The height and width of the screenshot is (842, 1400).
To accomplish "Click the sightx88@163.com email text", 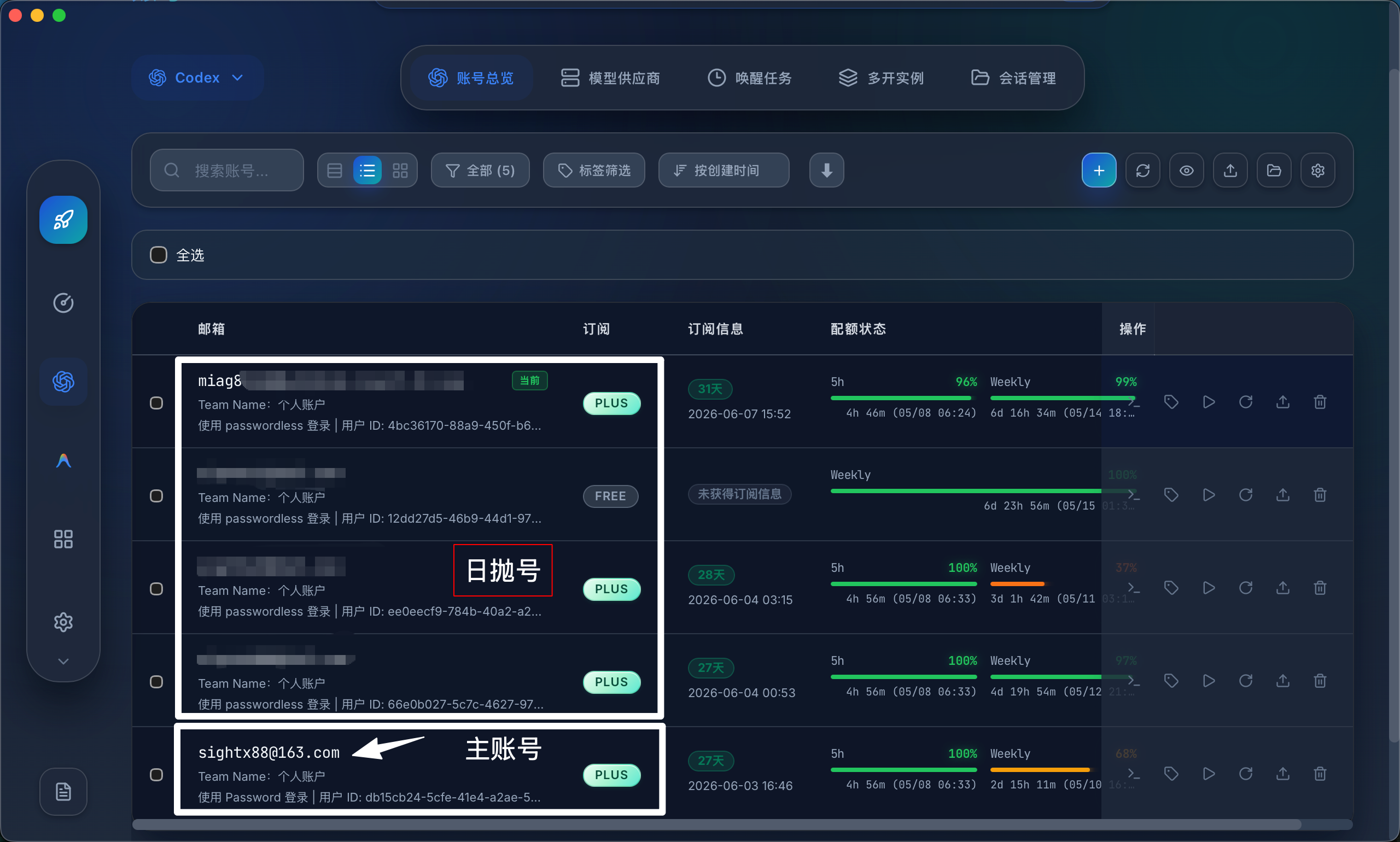I will [269, 753].
